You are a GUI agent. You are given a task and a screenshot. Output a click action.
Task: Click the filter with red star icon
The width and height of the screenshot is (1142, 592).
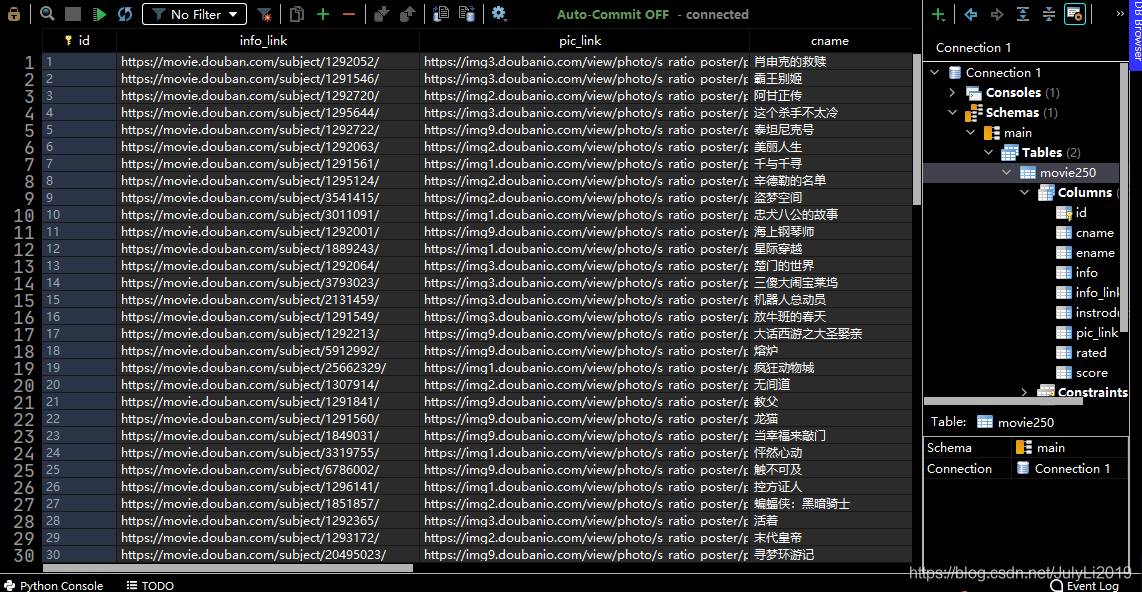(265, 14)
